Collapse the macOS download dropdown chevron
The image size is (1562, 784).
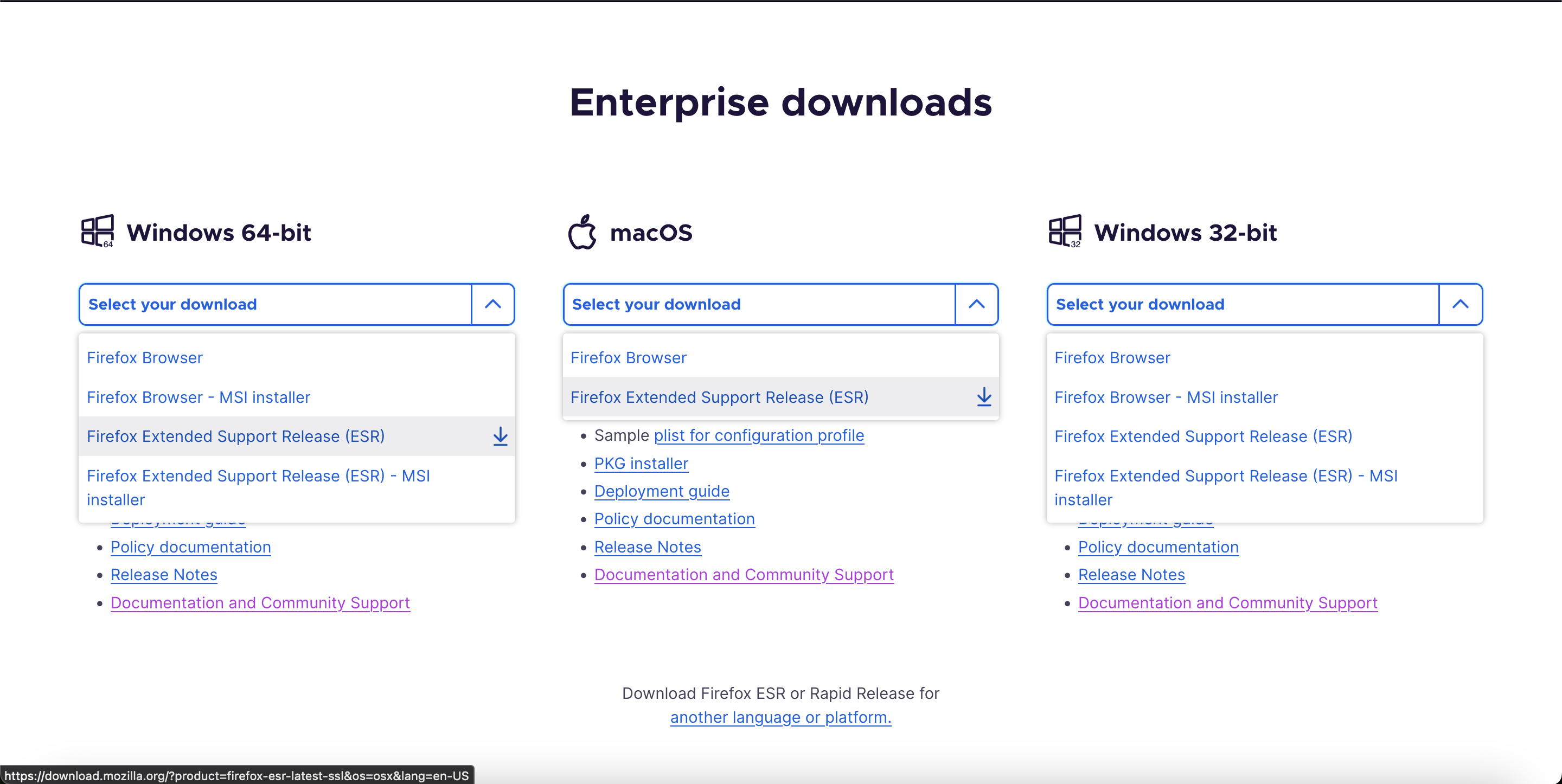point(977,304)
